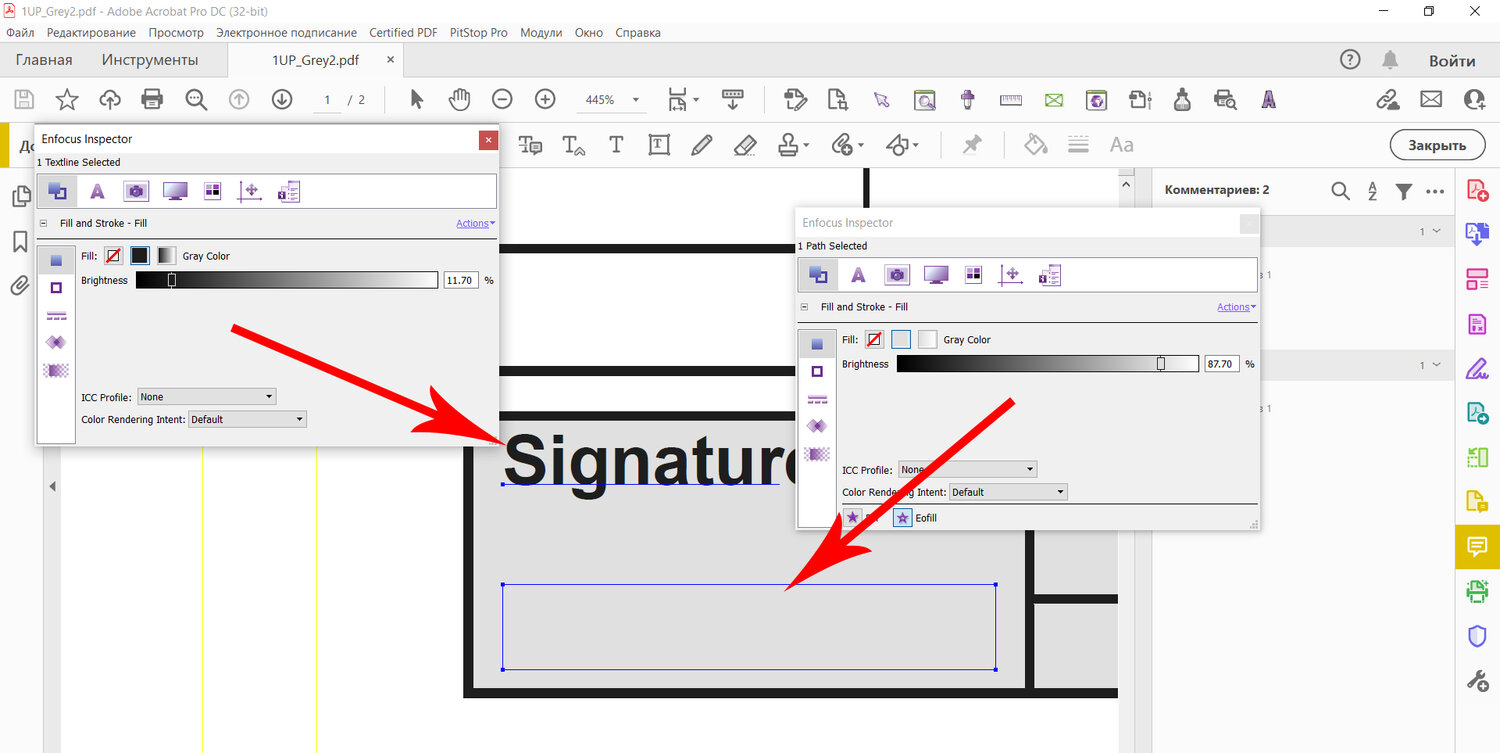
Task: Sort comments using the A-Z icon
Action: 1372,191
